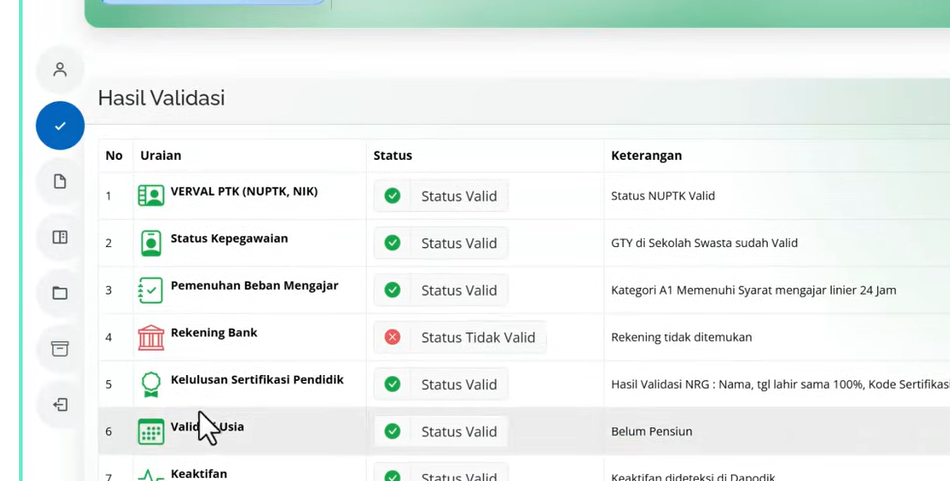Click the red Rekening Bank building icon

pos(151,337)
